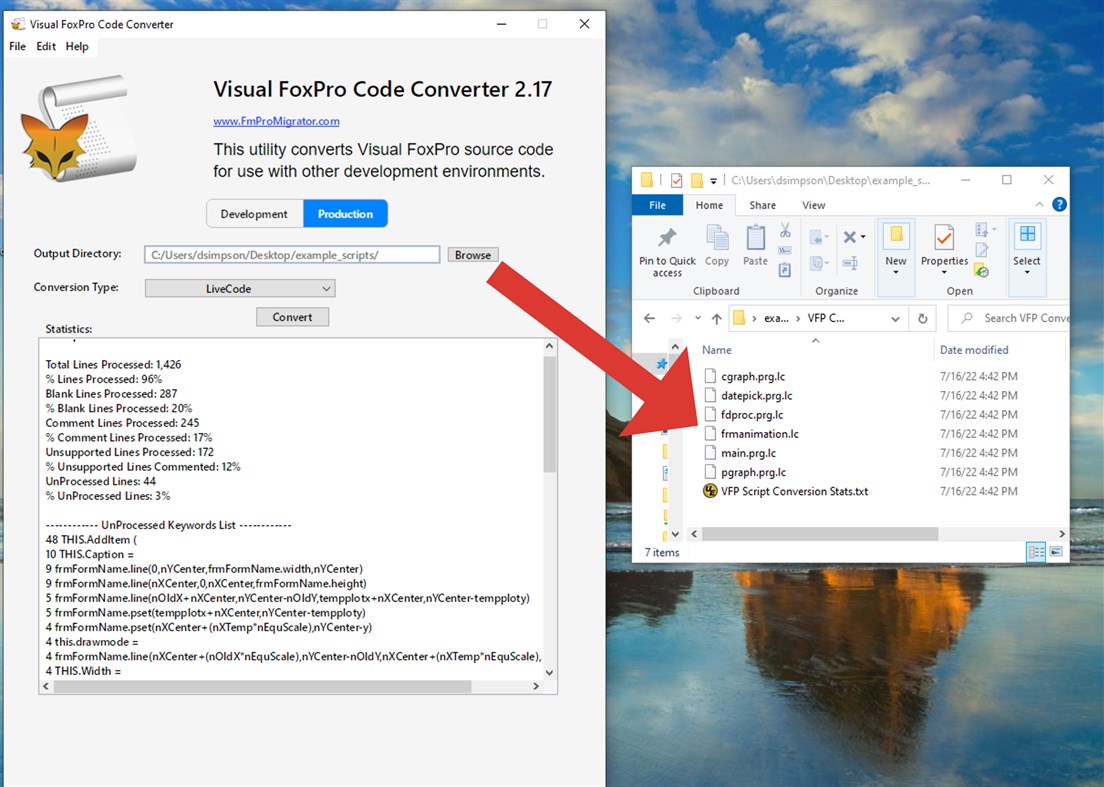Switch to the View tab in Explorer

pyautogui.click(x=813, y=205)
